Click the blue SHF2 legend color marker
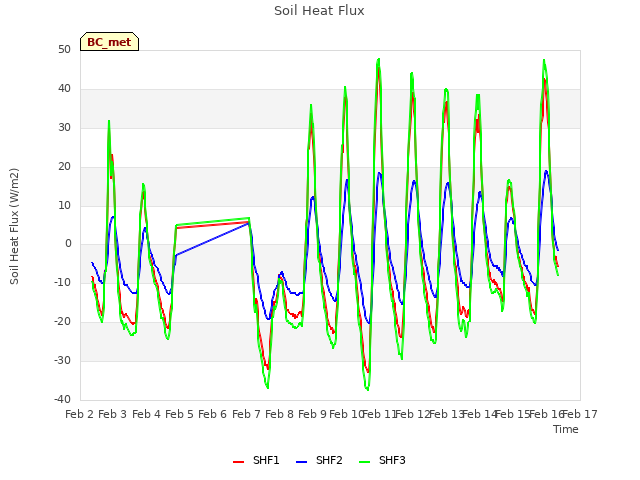Image resolution: width=640 pixels, height=480 pixels. (x=301, y=462)
